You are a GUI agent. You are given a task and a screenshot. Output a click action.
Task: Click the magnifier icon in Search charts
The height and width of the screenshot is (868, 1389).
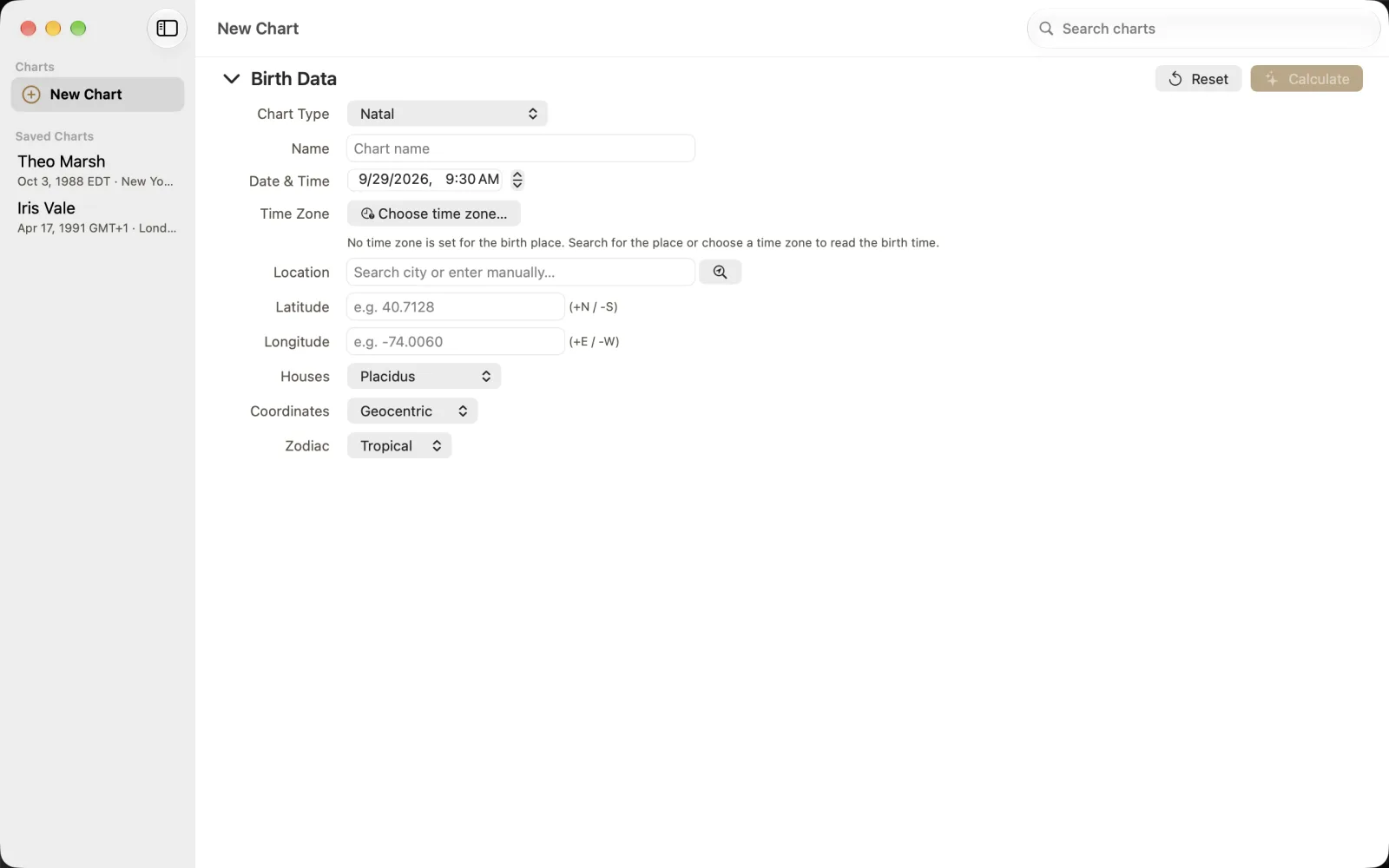click(1046, 29)
